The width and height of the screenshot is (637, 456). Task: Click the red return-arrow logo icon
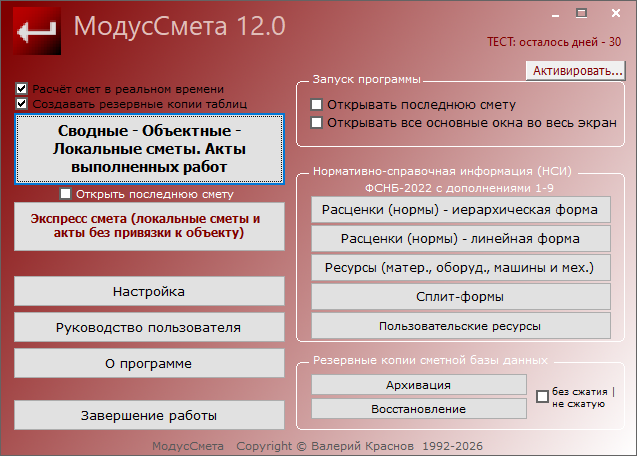point(37,31)
